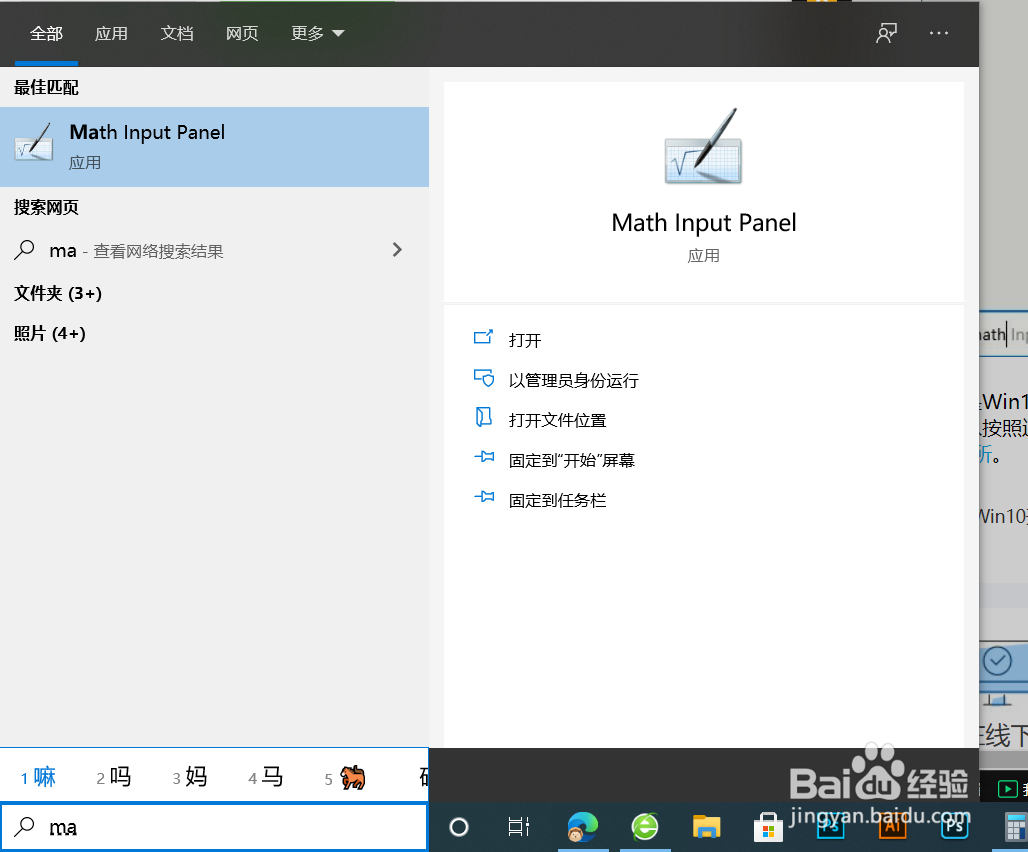Launch the green e browser on taskbar
Image resolution: width=1028 pixels, height=852 pixels.
(x=645, y=827)
